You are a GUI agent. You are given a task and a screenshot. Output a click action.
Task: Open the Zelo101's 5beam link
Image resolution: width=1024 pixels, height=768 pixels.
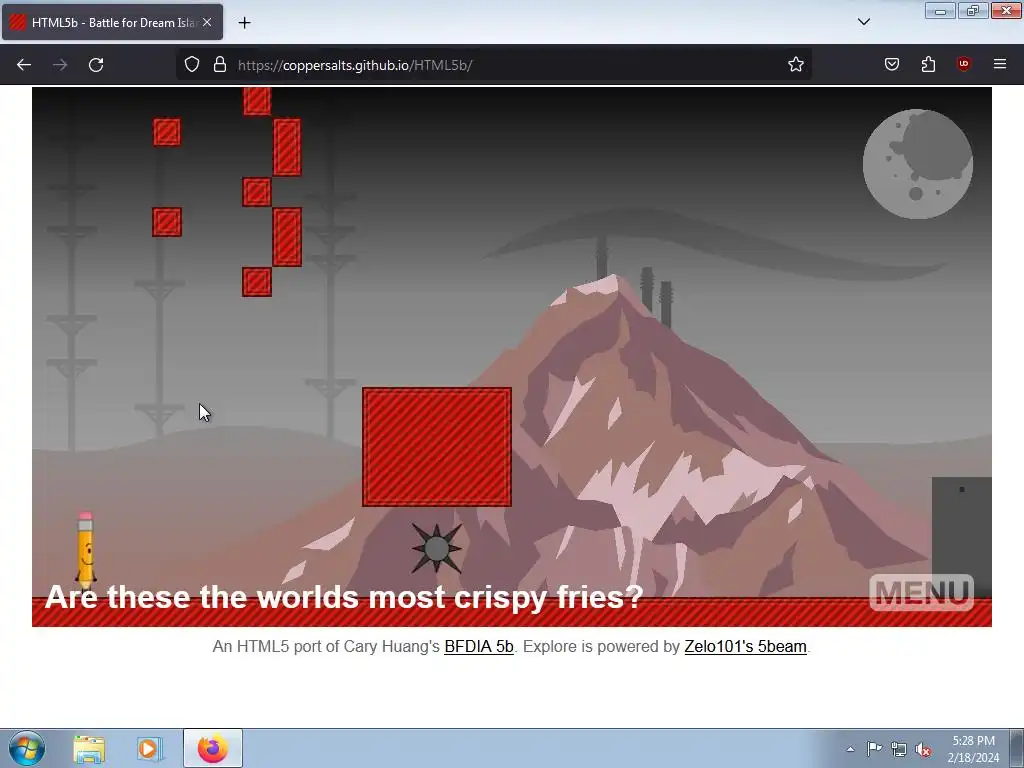[x=745, y=647]
